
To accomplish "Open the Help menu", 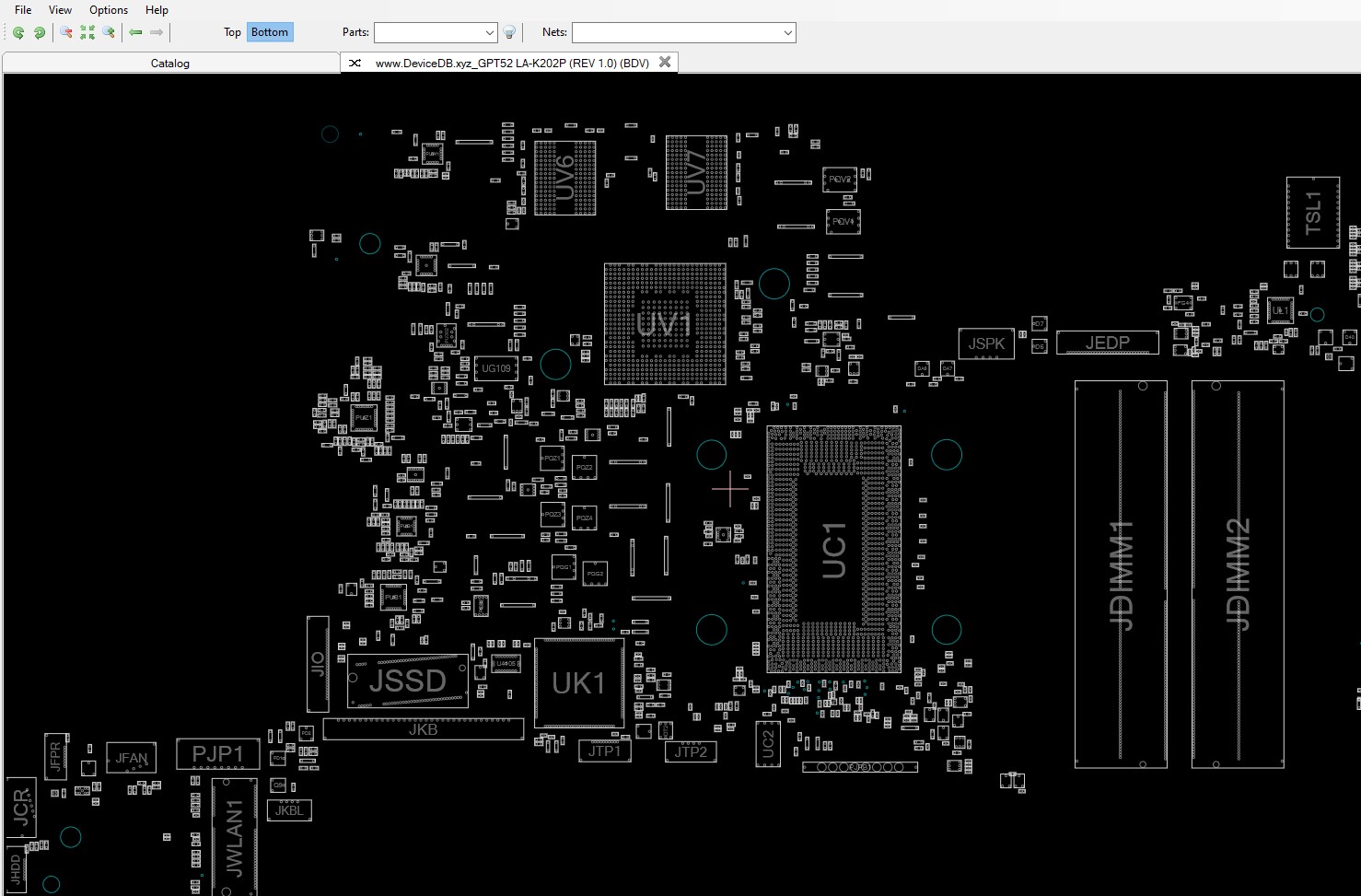I will click(x=157, y=10).
